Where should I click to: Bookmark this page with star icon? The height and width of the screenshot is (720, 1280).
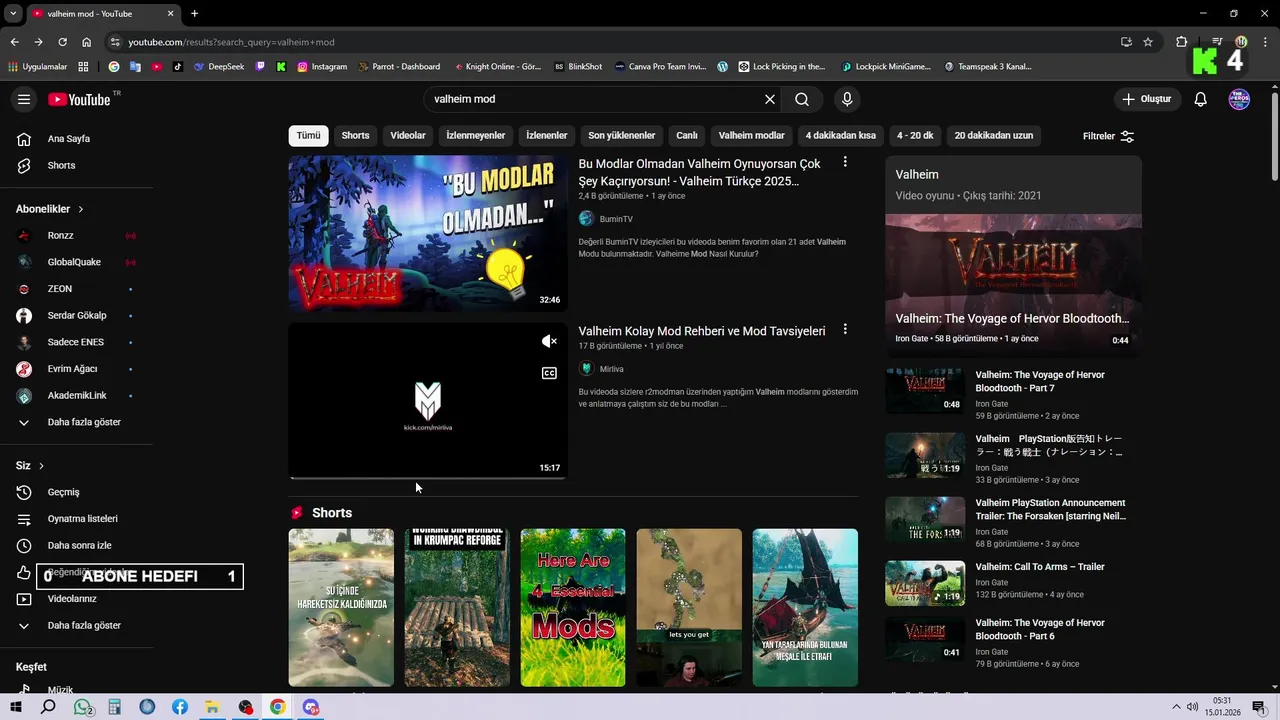[x=1148, y=42]
